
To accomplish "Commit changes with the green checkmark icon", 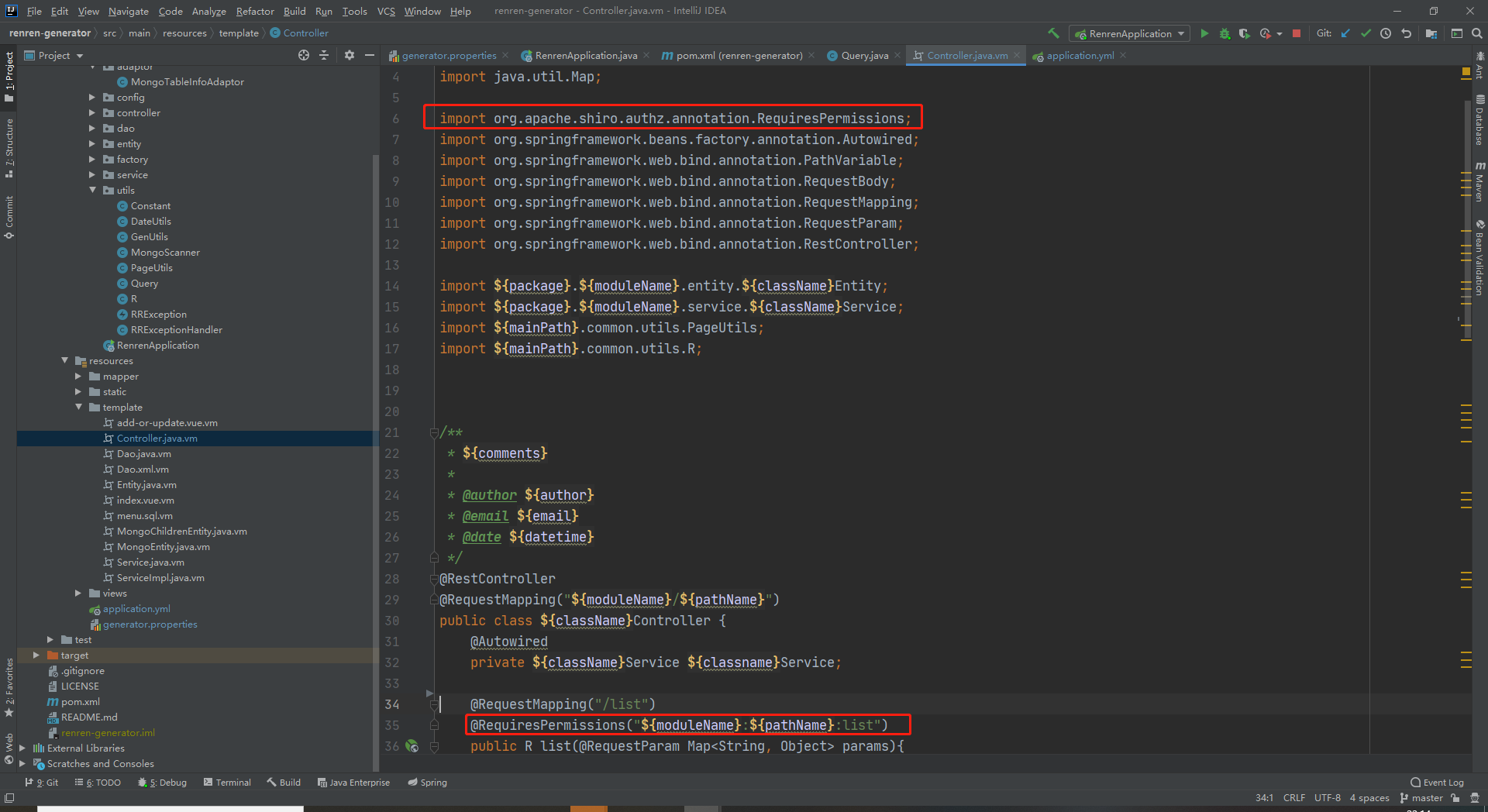I will point(1366,33).
